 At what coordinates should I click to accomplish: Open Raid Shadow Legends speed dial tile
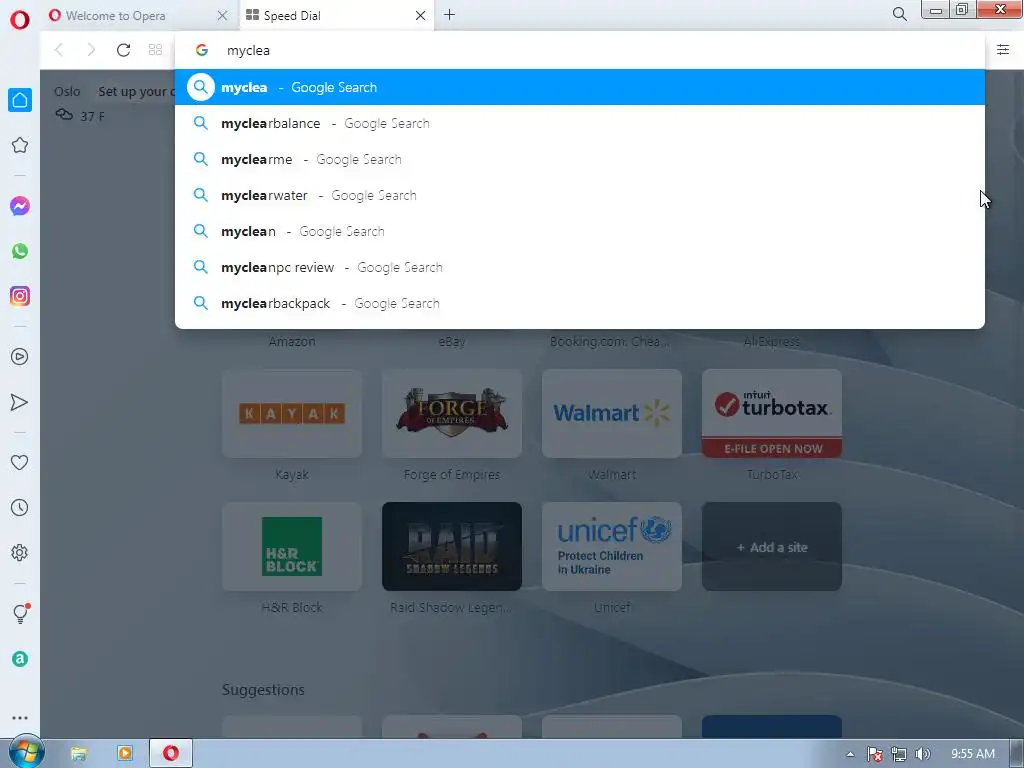tap(452, 547)
